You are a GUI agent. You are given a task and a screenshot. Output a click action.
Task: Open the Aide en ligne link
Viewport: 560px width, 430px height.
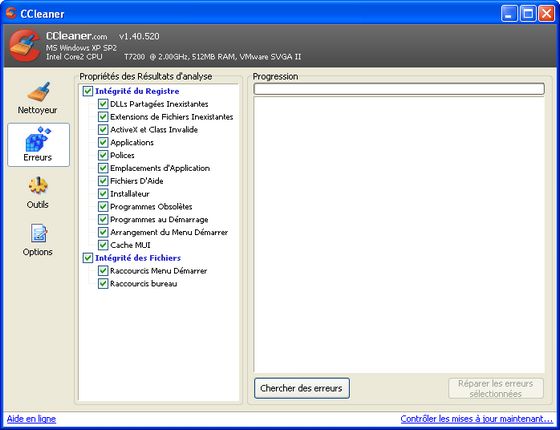(x=31, y=419)
